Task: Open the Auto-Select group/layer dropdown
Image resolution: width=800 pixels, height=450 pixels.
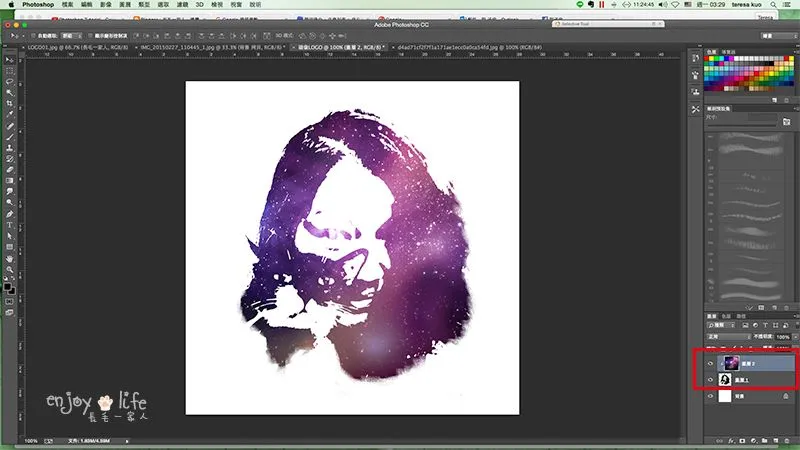Action: point(71,36)
